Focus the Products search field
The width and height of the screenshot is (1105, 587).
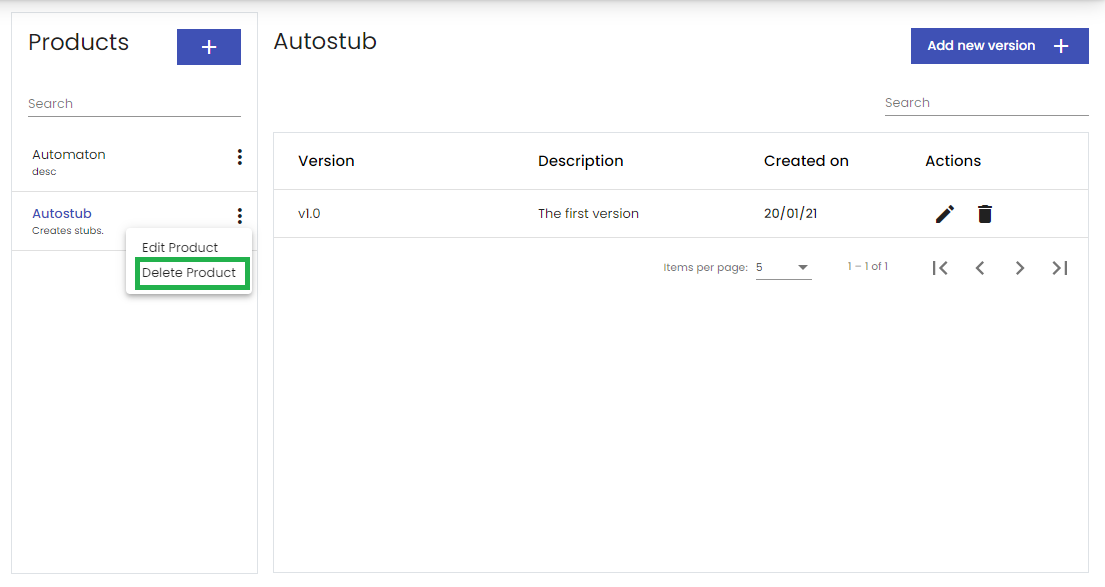135,104
